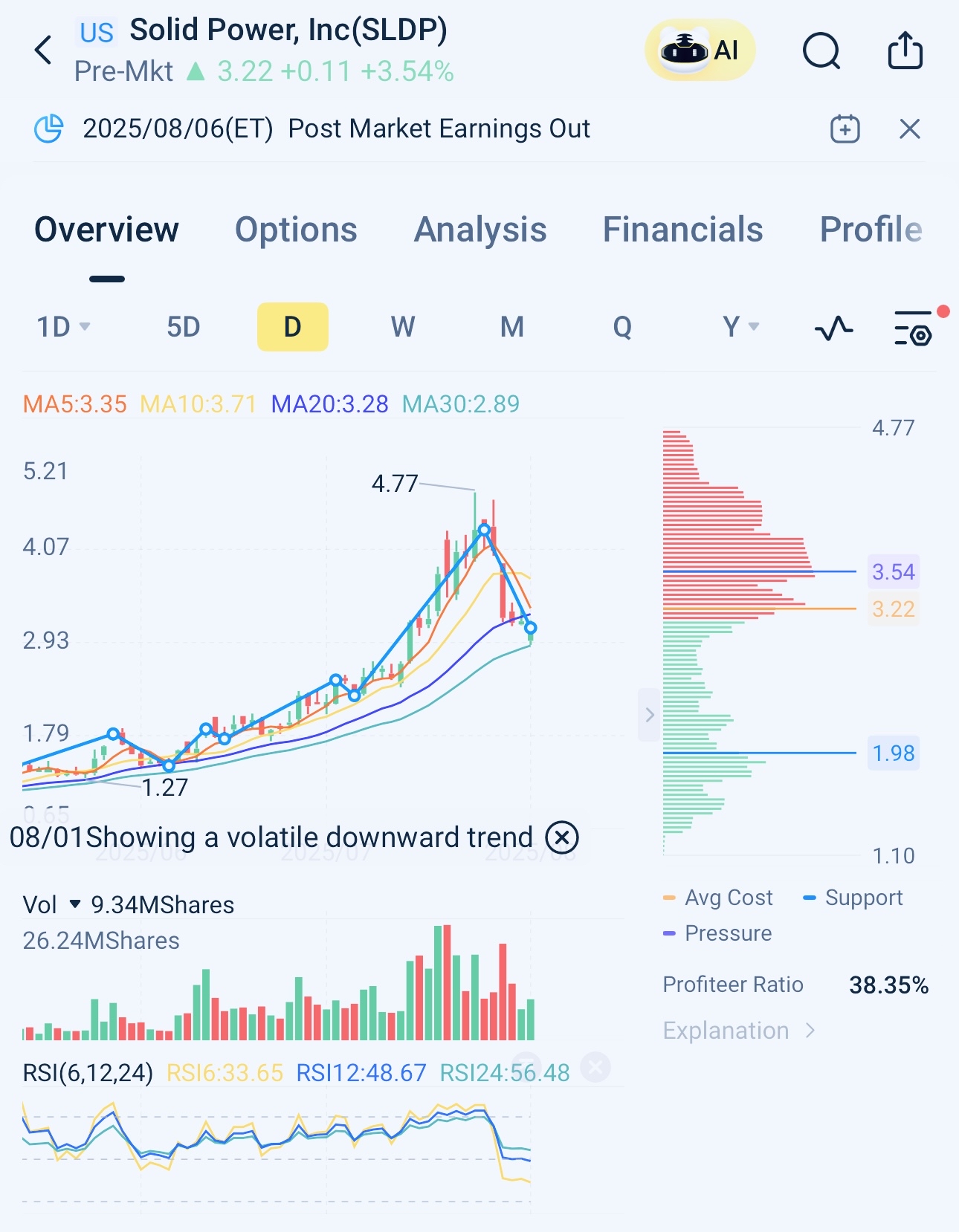Dismiss the earnings notification banner
This screenshot has width=959, height=1232.
(909, 129)
